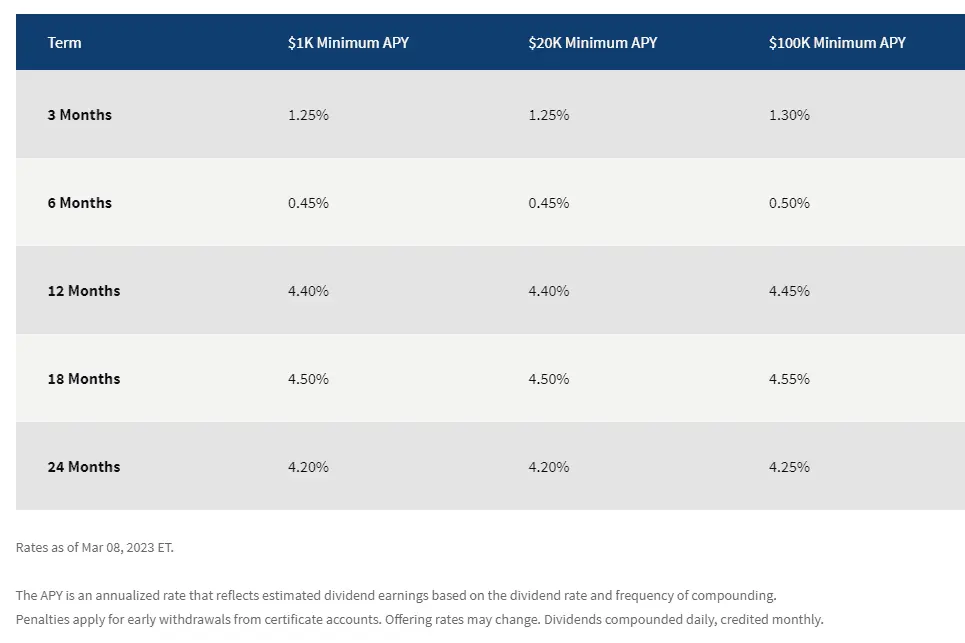Select the $20K Minimum APY column header
The image size is (965, 643).
[x=592, y=43]
